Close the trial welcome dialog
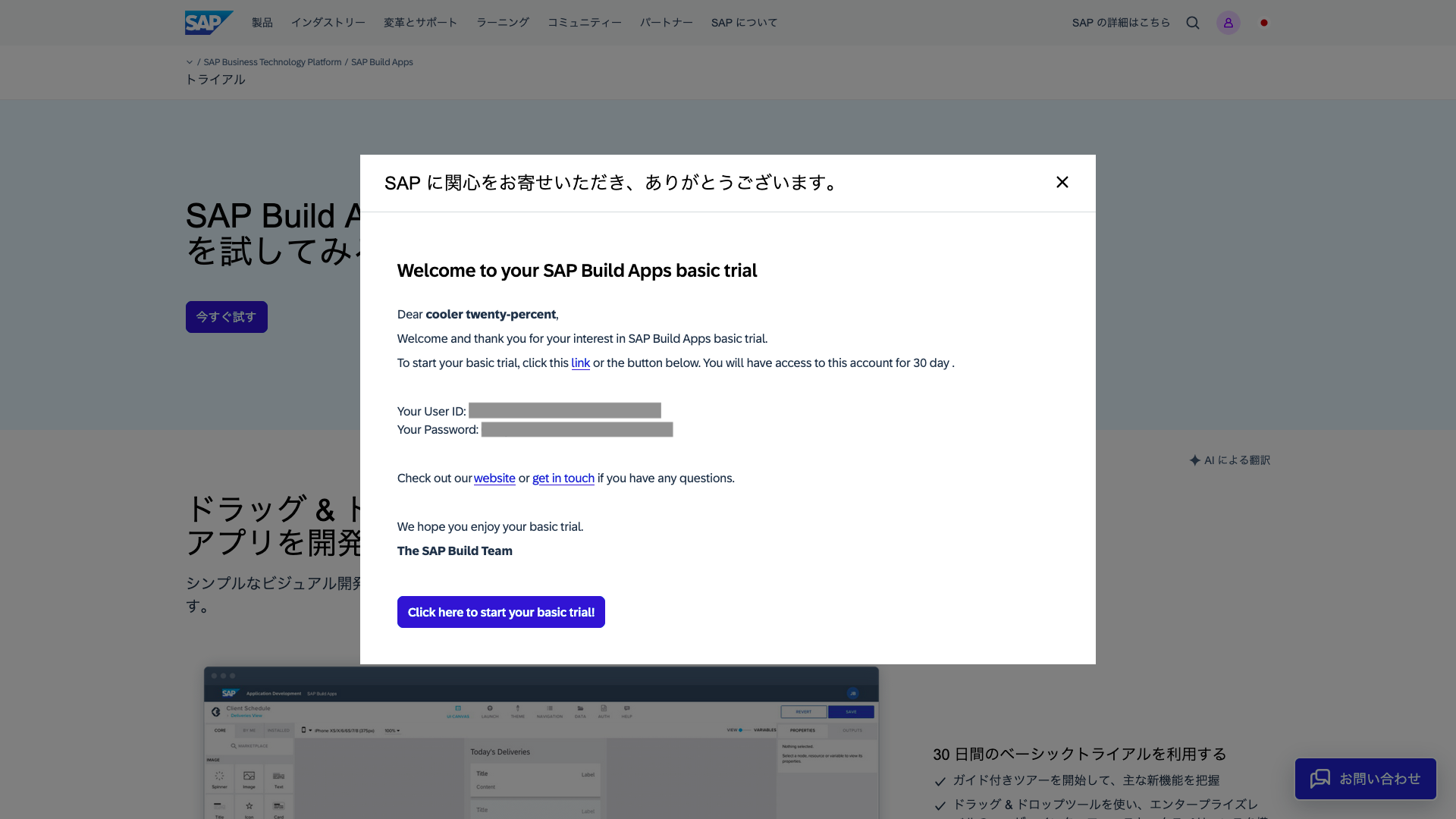Screen dimensions: 1456x819 pos(1062,182)
